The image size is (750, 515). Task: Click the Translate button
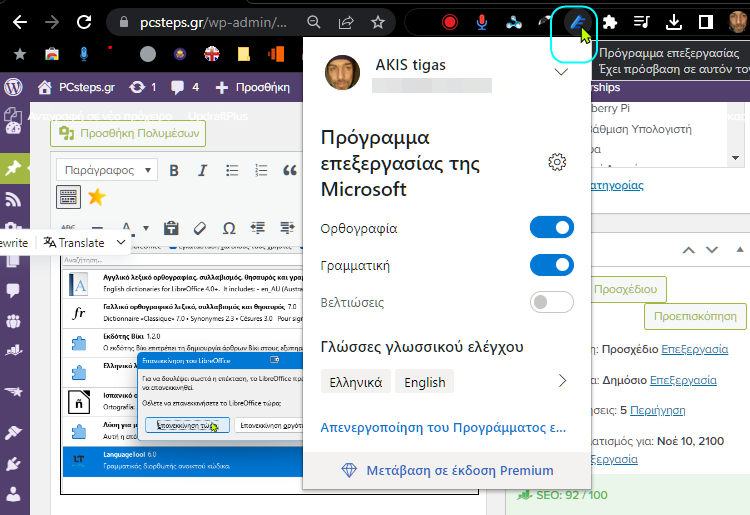74,242
